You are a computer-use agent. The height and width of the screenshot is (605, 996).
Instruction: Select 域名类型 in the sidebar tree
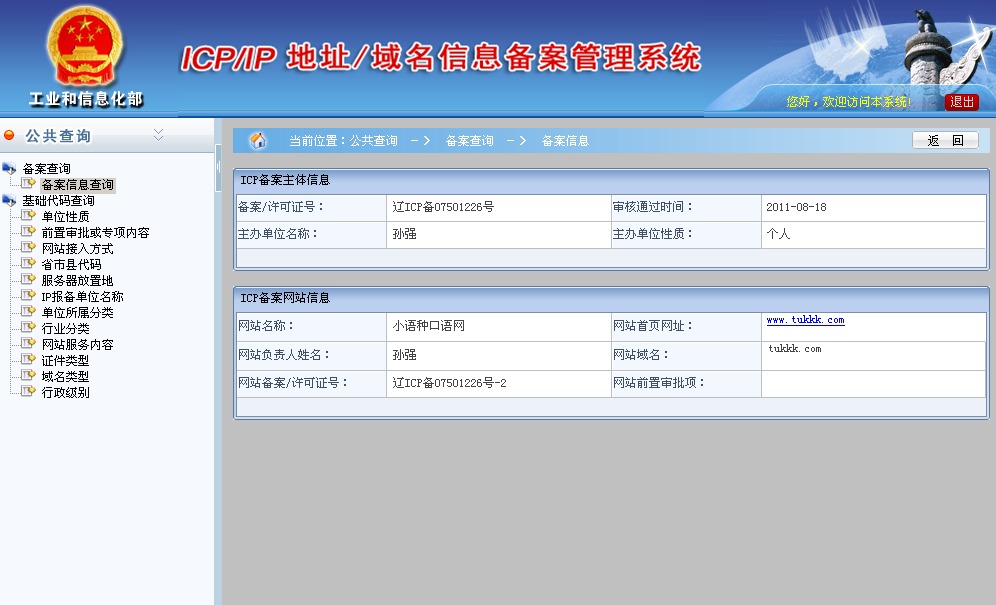coord(65,376)
